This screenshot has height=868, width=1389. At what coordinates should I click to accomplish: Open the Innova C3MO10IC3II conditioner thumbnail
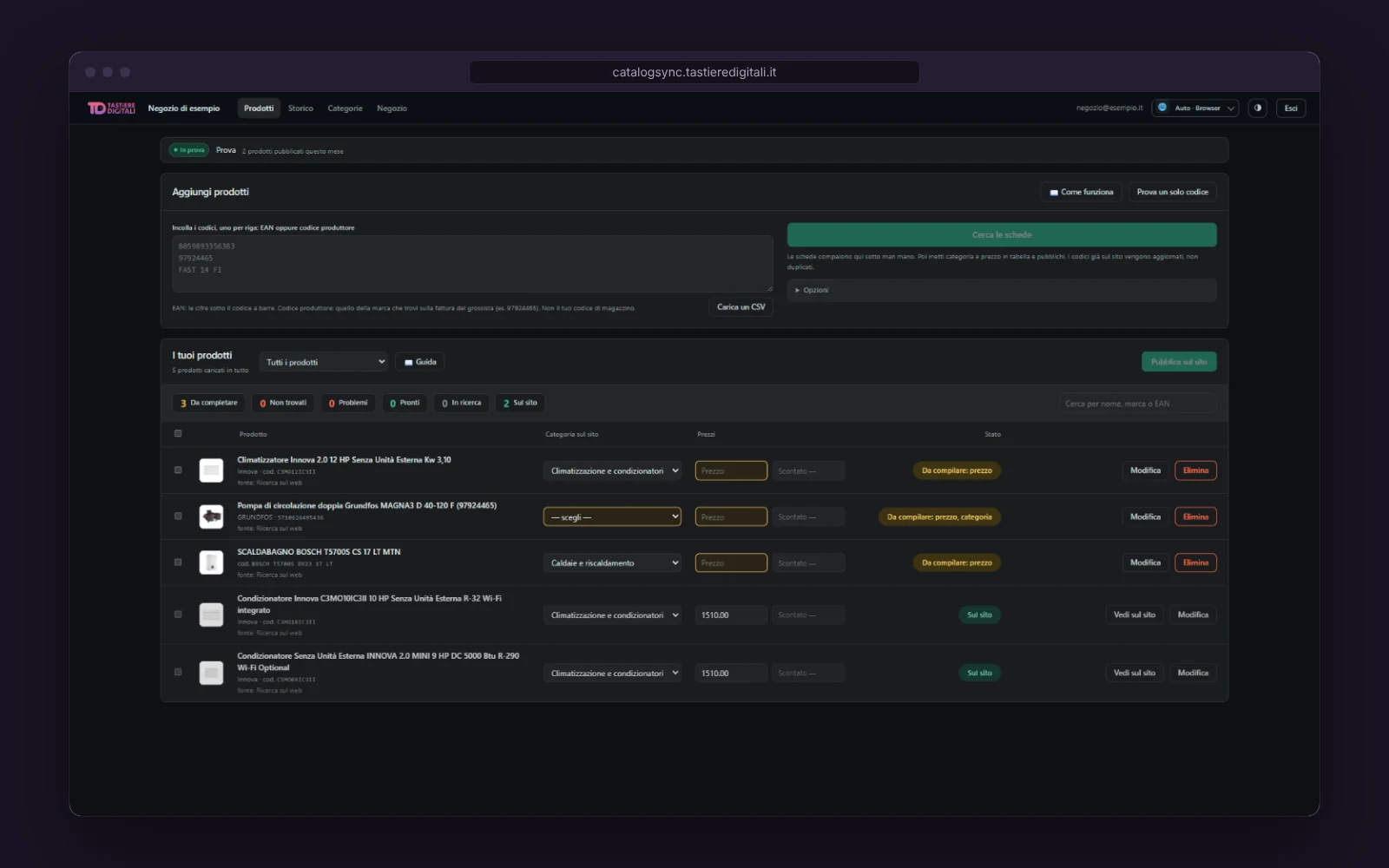pos(211,615)
